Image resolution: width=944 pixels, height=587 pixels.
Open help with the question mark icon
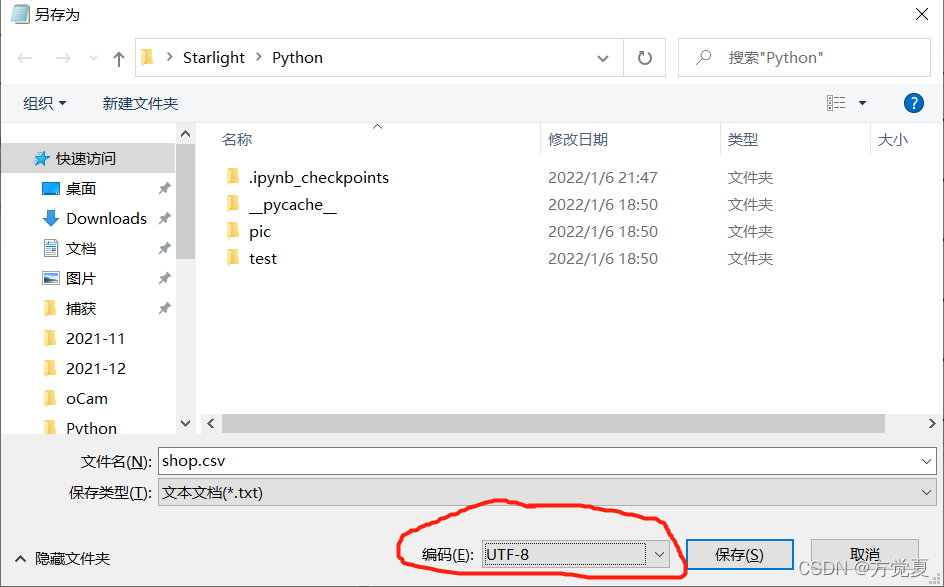click(x=913, y=103)
